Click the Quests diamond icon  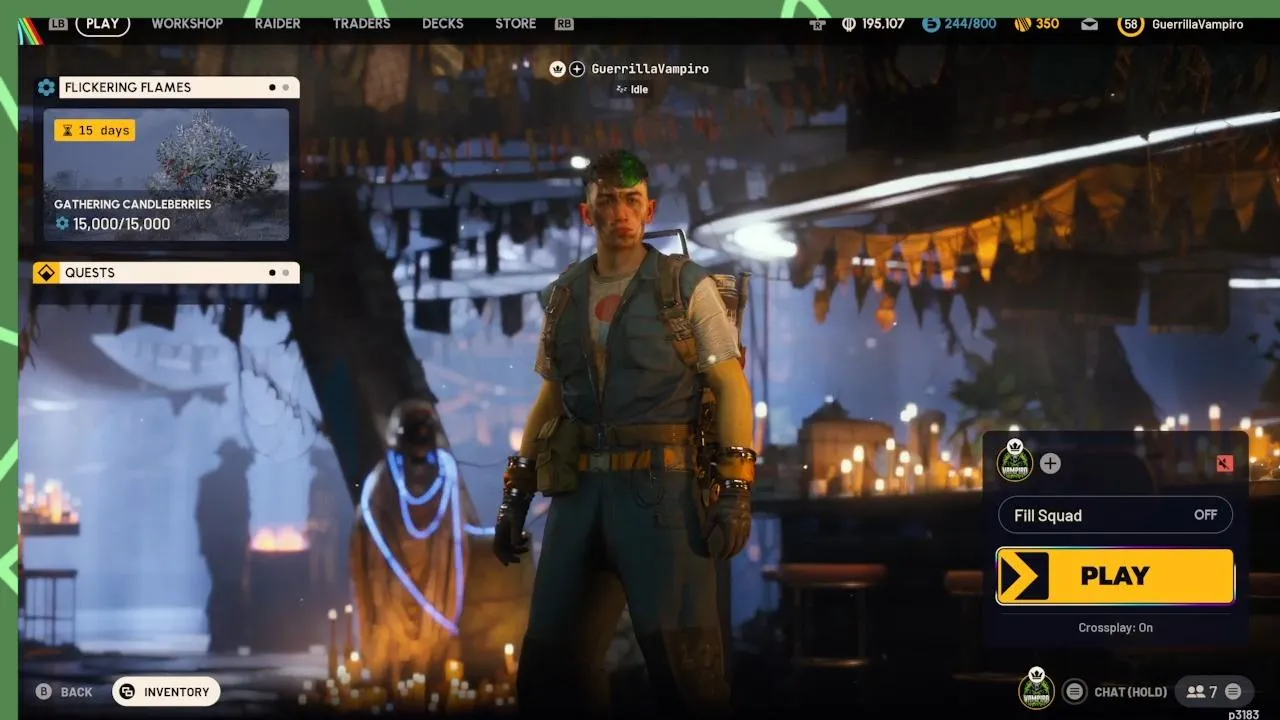click(x=46, y=272)
